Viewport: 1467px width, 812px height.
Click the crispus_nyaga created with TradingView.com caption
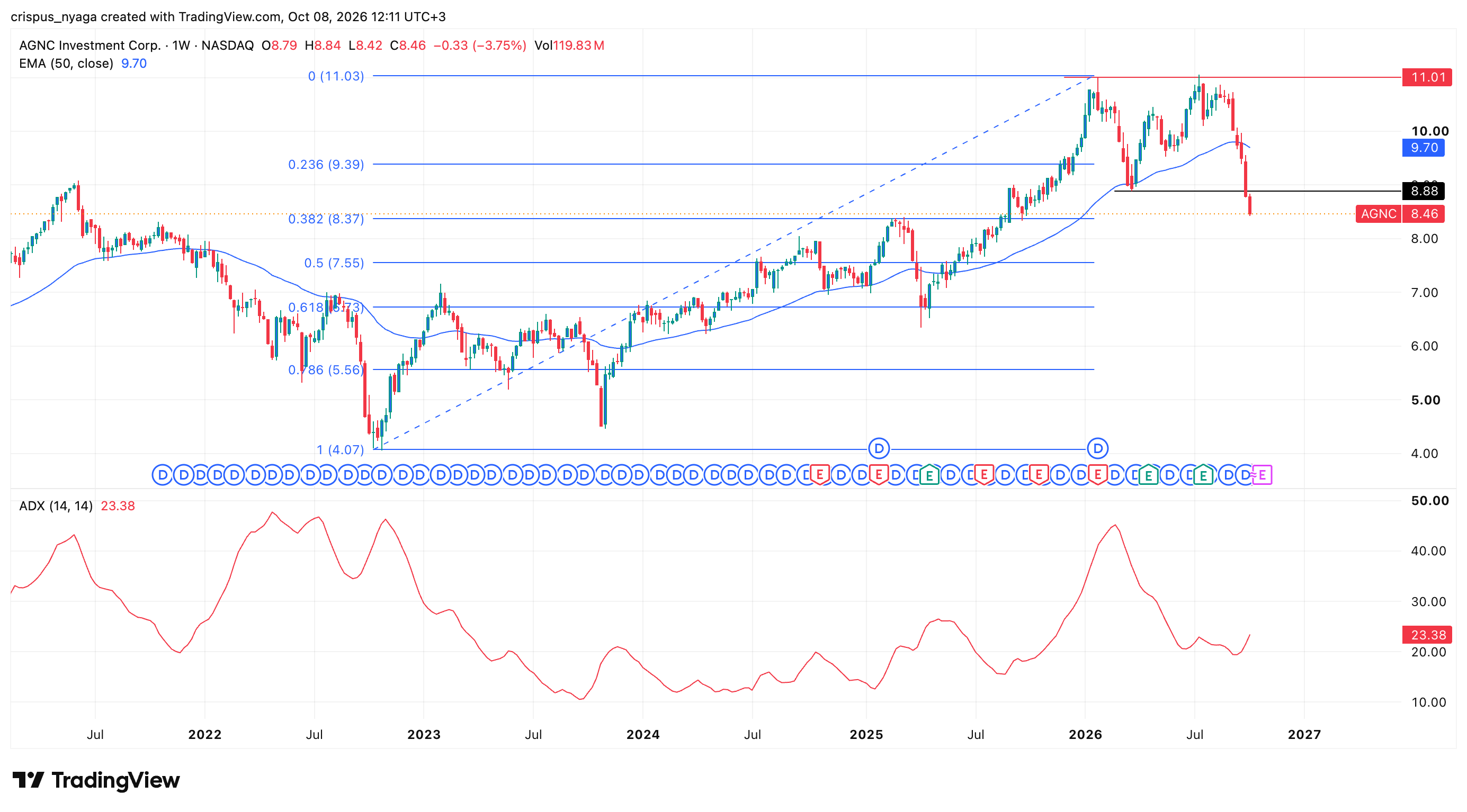pos(228,17)
